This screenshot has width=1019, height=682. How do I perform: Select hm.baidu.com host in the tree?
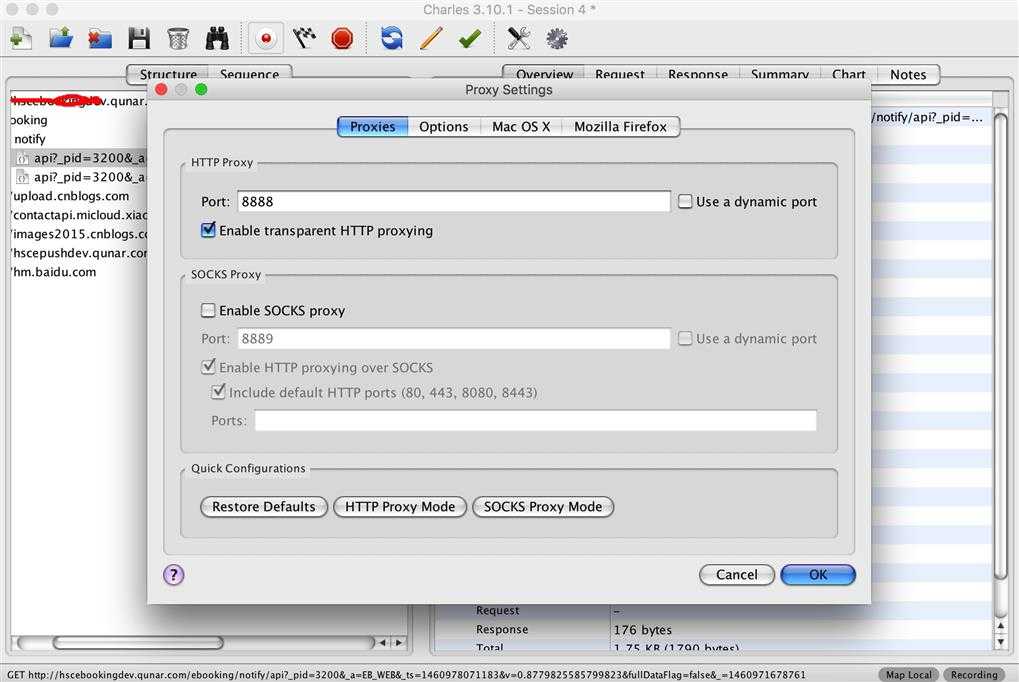(x=55, y=272)
